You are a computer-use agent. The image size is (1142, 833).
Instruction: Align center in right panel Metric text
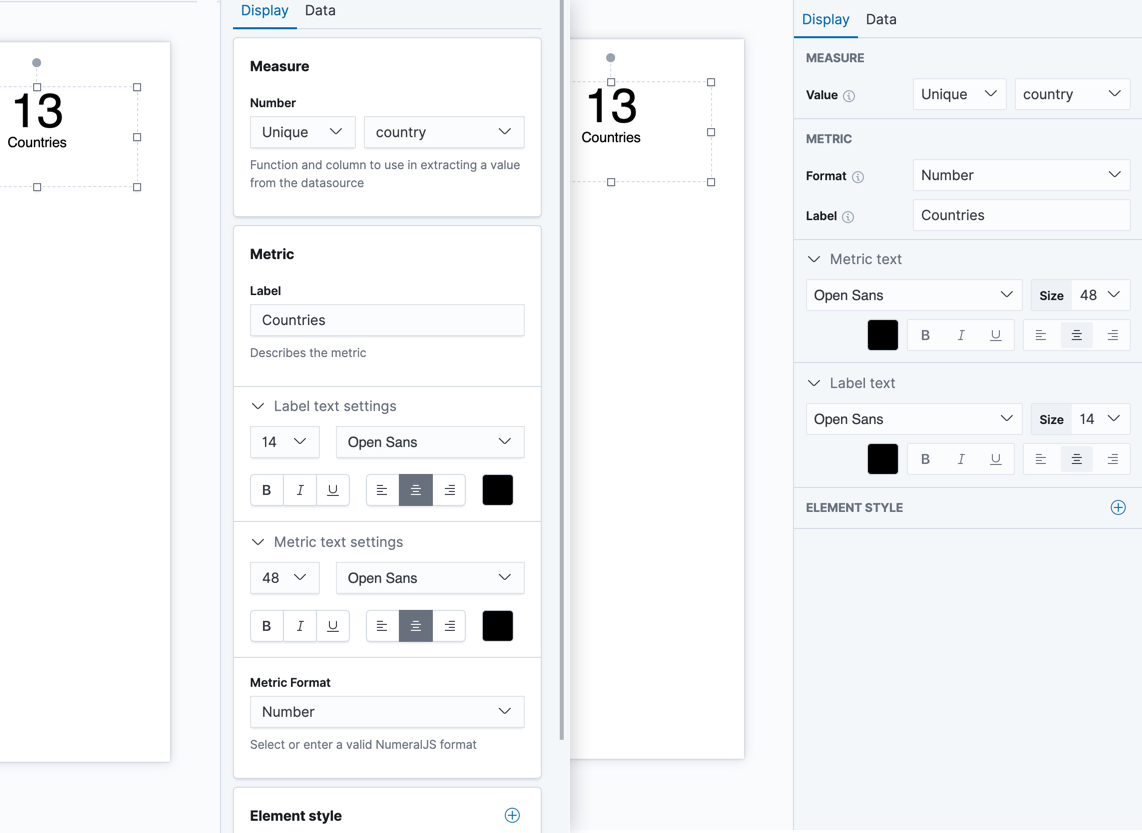point(1076,336)
